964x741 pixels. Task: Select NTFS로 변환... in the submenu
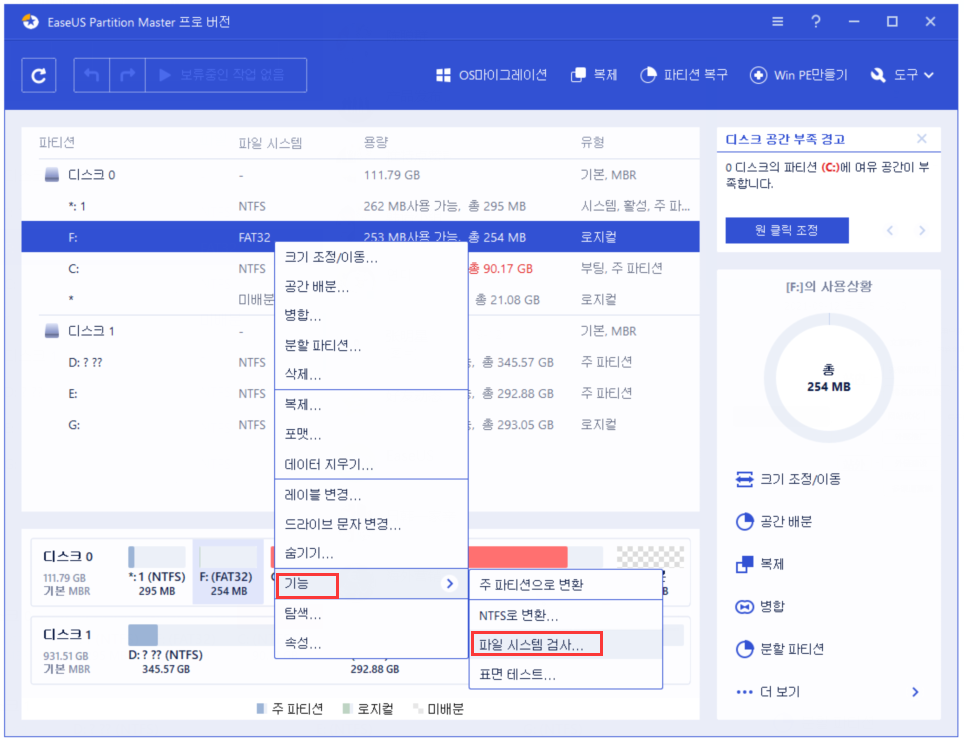pos(566,616)
